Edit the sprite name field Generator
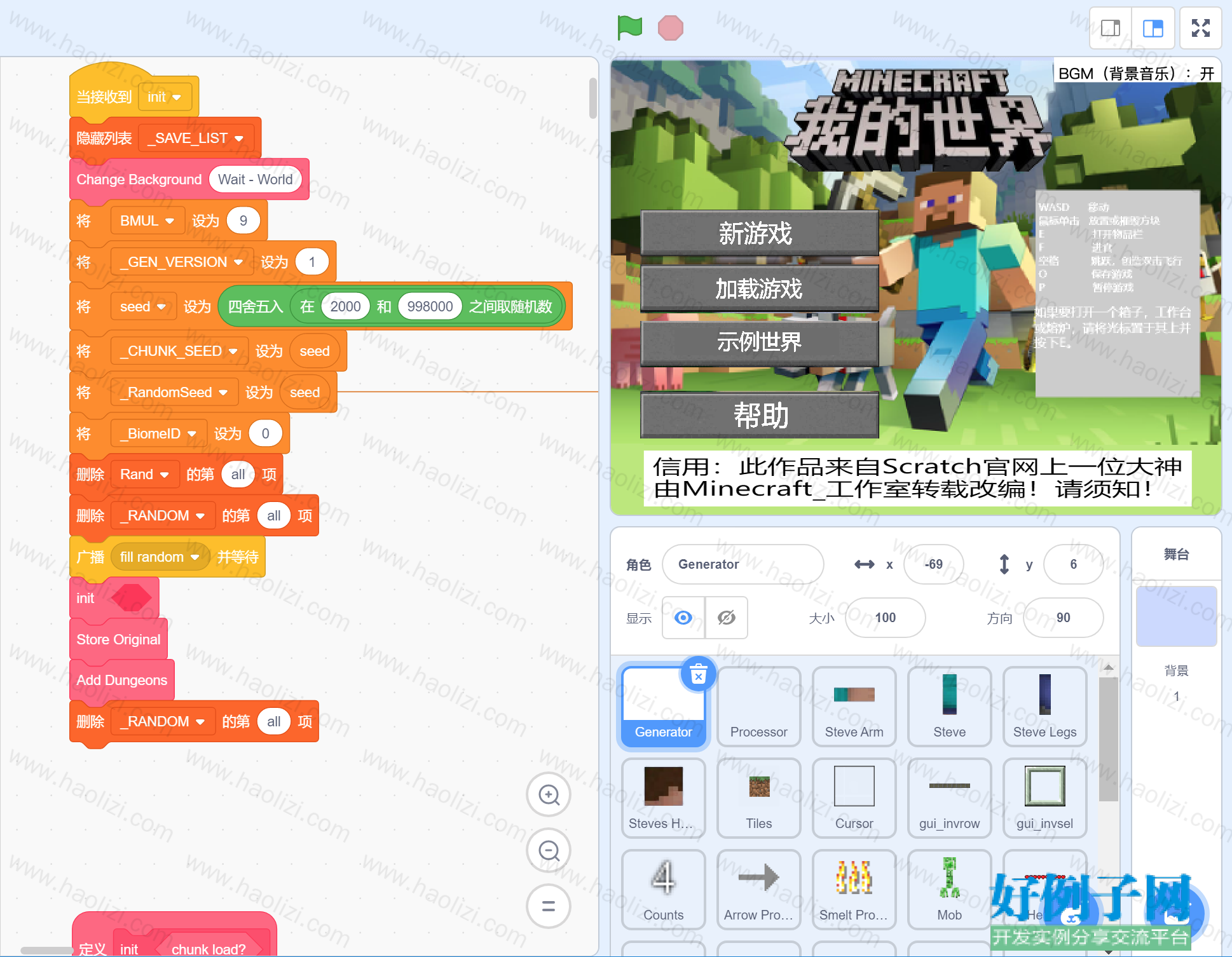1232x957 pixels. 743,564
